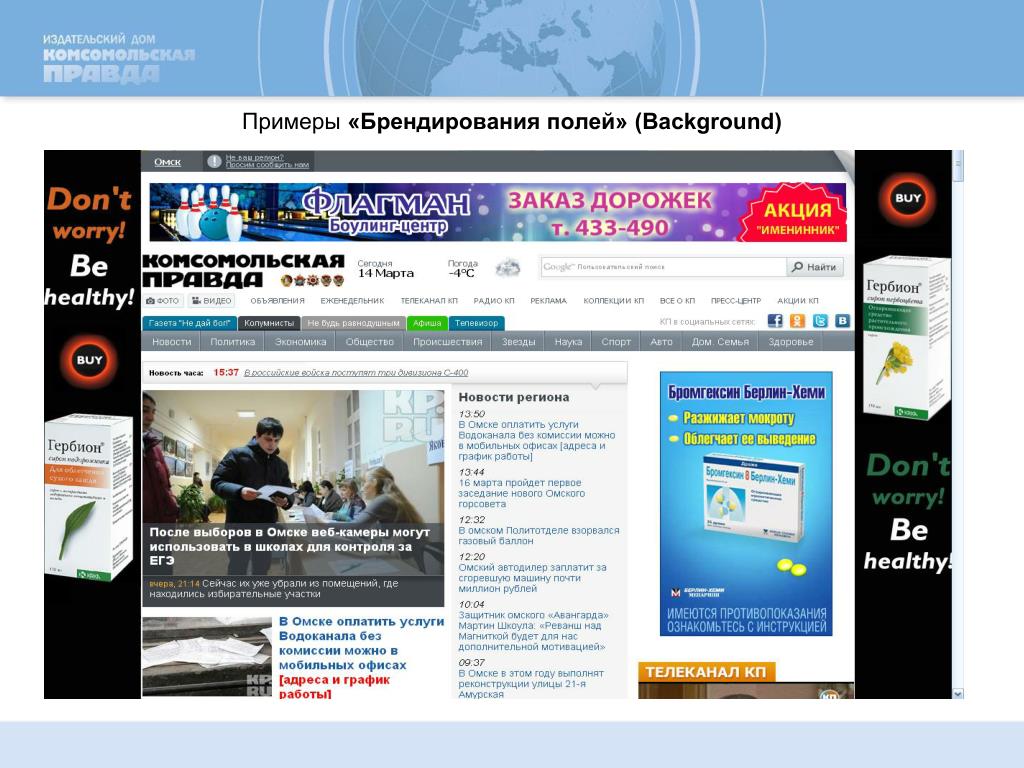
Task: Go to the Экономика section
Action: (x=300, y=342)
